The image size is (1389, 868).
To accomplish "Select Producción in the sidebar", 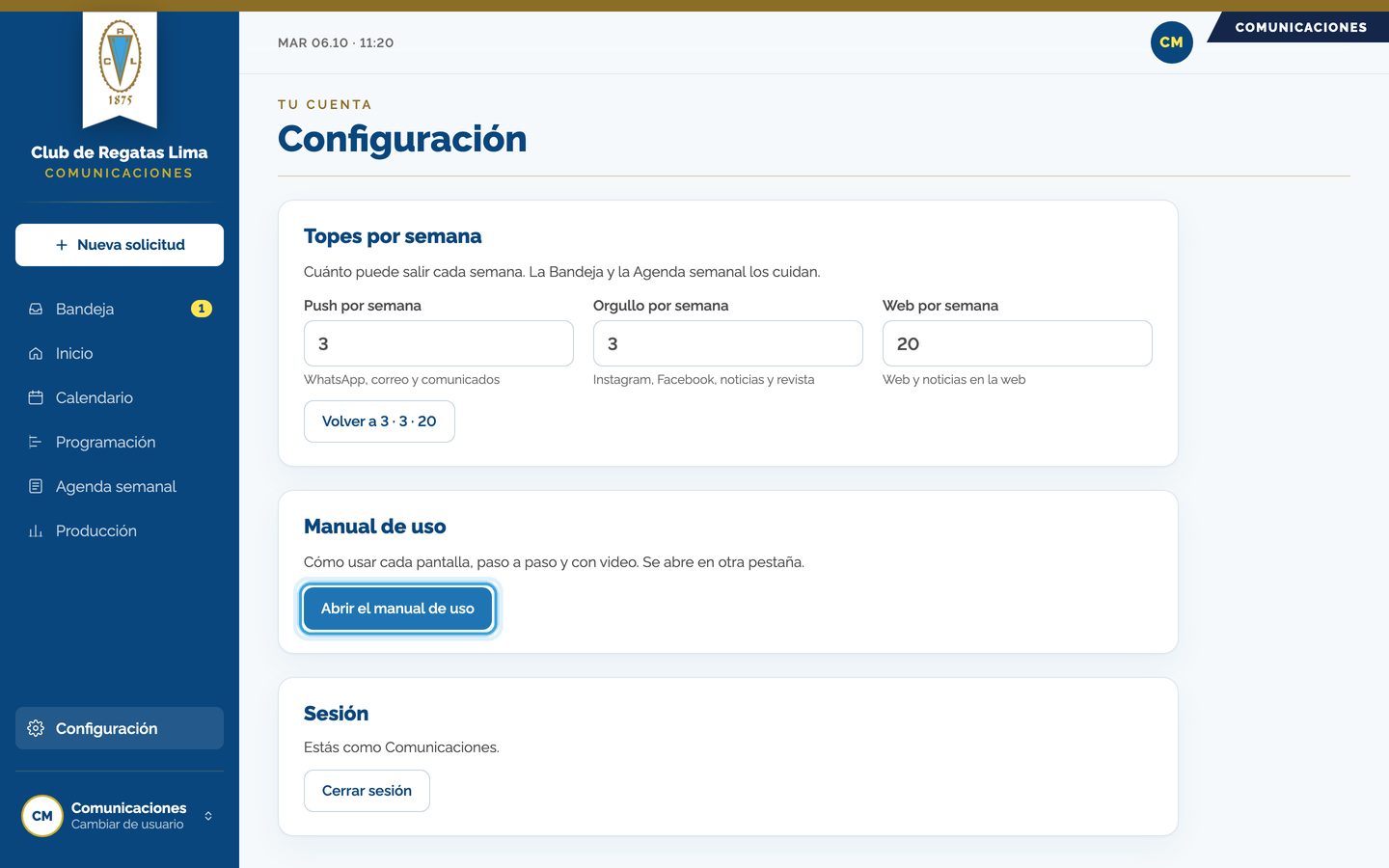I will coord(120,530).
